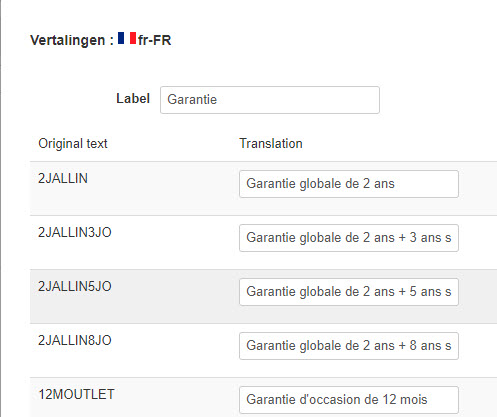497x417 pixels.
Task: Select the 2JALLIN3JO original text entry
Action: coord(75,233)
